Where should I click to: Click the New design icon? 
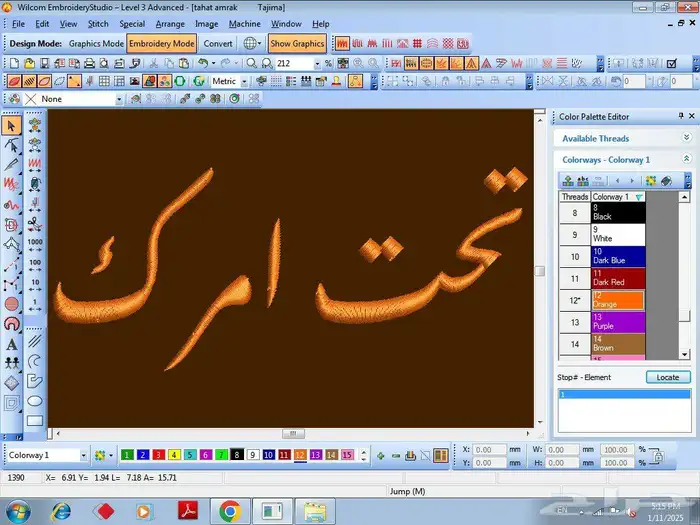coord(14,63)
